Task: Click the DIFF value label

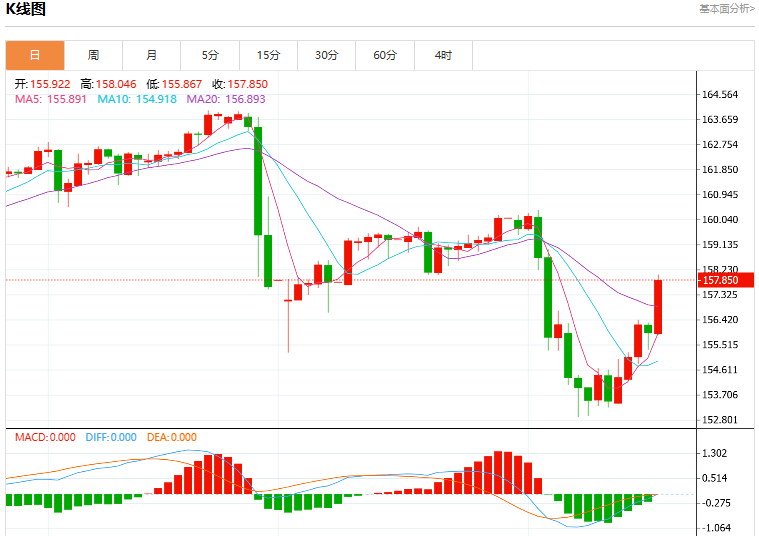Action: 111,437
